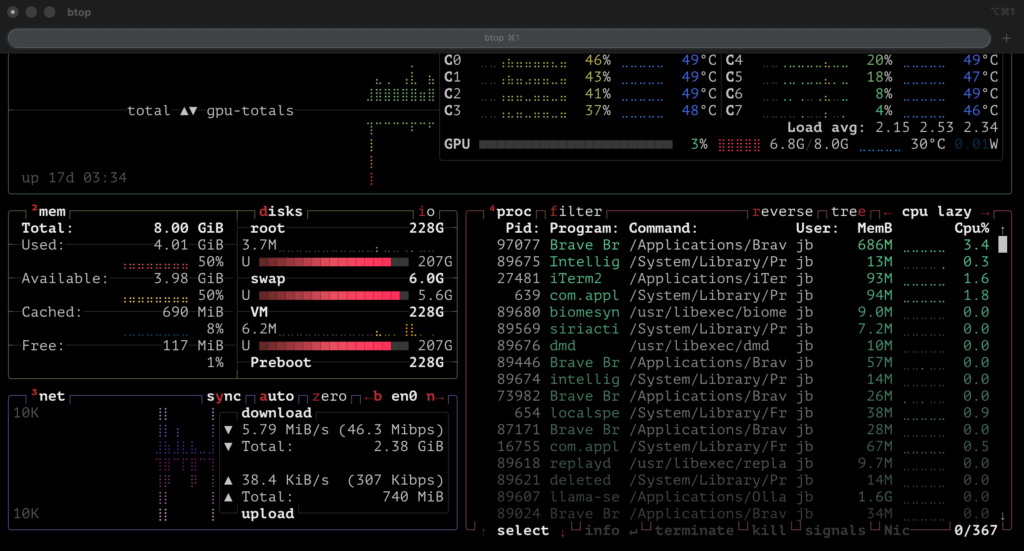The width and height of the screenshot is (1024, 551).
Task: Select process row with pid 89675
Action: pos(743,262)
